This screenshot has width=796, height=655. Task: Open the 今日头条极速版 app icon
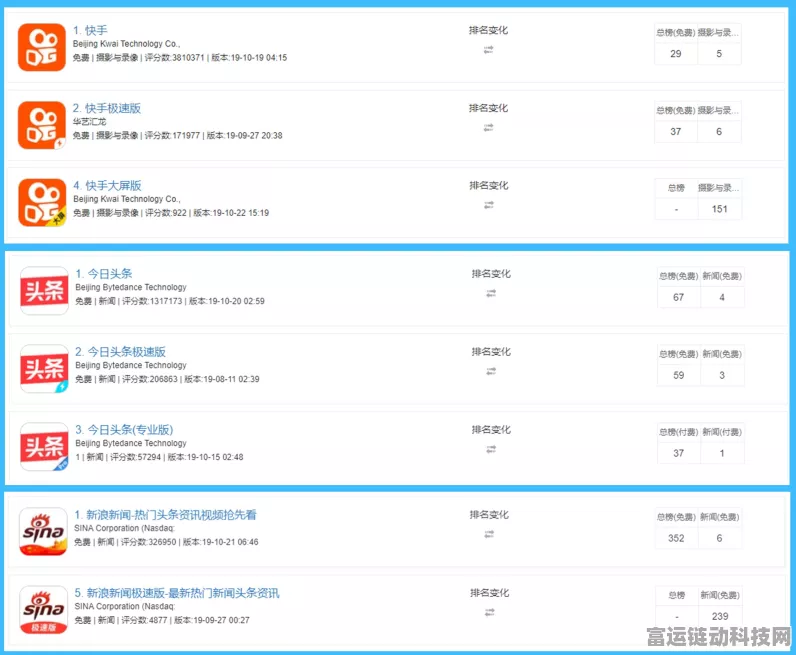pyautogui.click(x=44, y=369)
